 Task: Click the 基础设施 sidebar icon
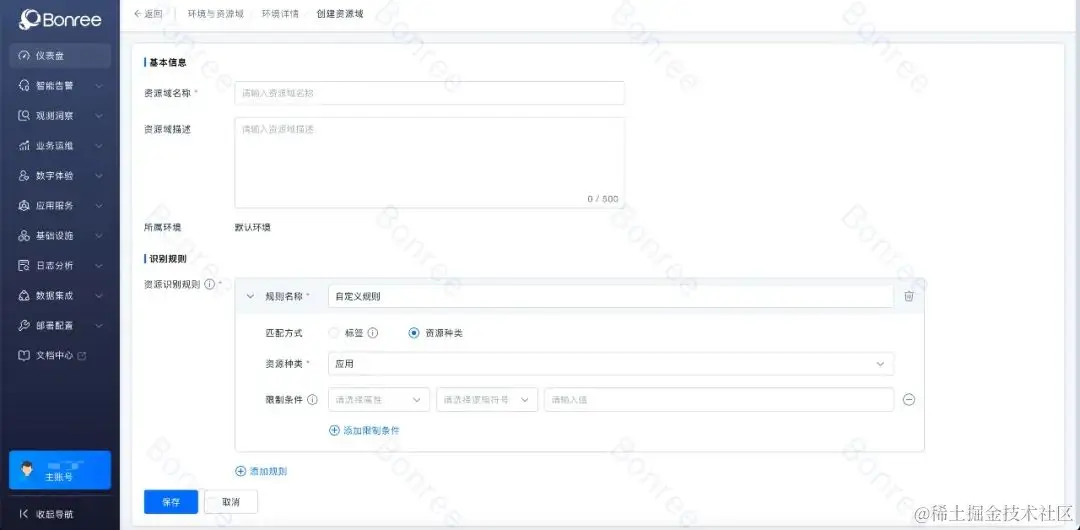(x=24, y=236)
